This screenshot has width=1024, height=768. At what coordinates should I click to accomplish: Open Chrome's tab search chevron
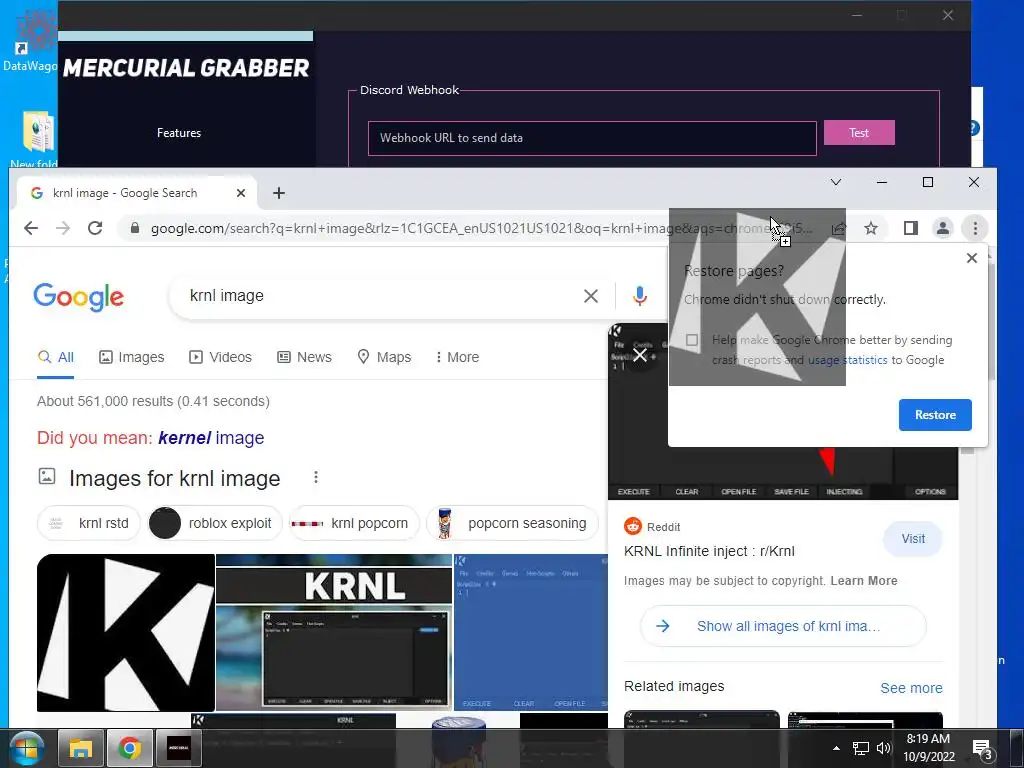click(x=836, y=182)
